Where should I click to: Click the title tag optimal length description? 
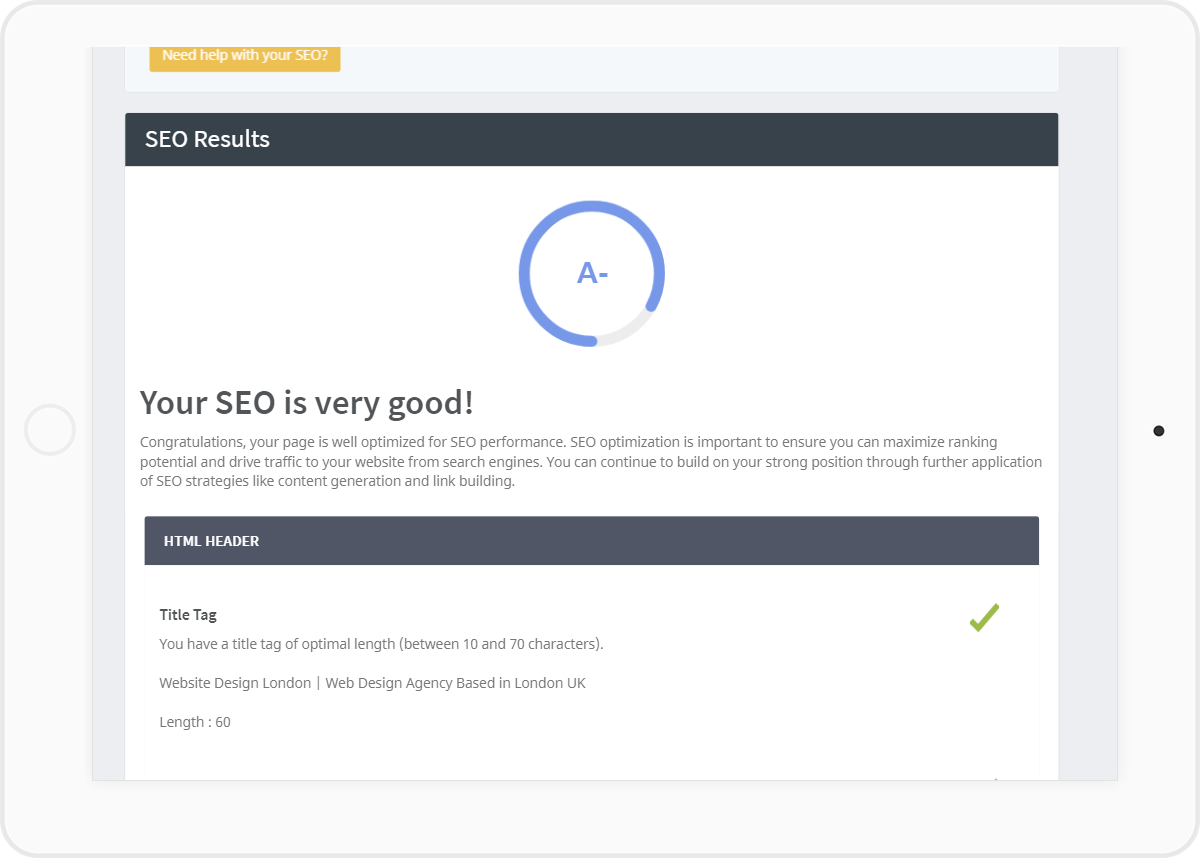381,644
